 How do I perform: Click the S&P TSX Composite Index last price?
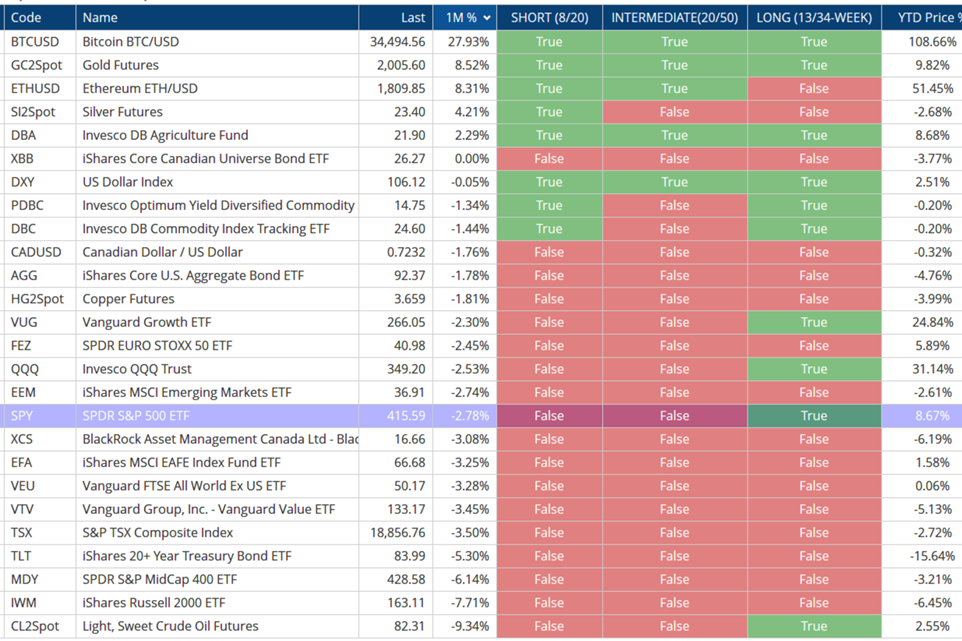click(x=397, y=533)
